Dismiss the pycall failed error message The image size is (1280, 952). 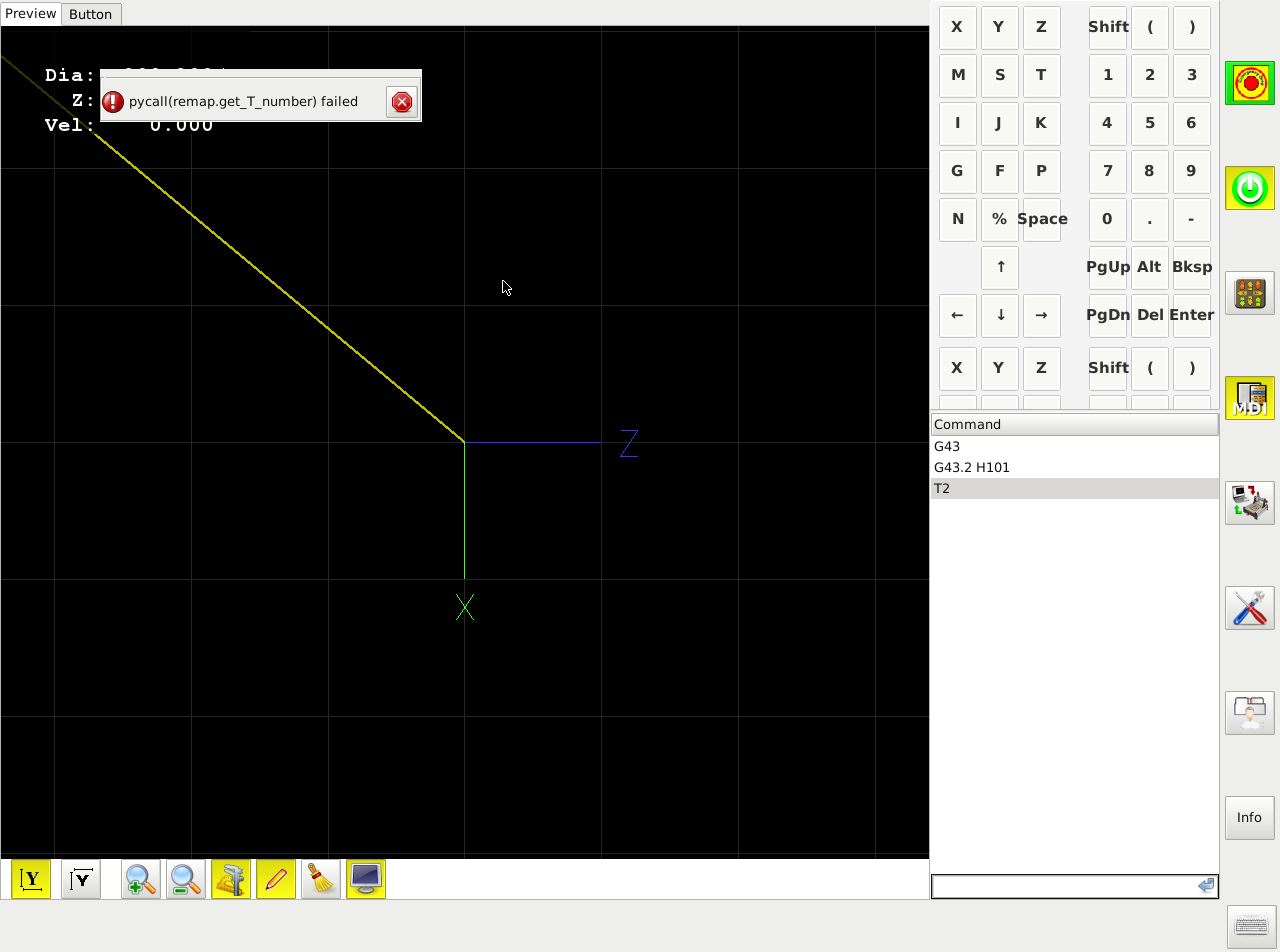coord(402,101)
